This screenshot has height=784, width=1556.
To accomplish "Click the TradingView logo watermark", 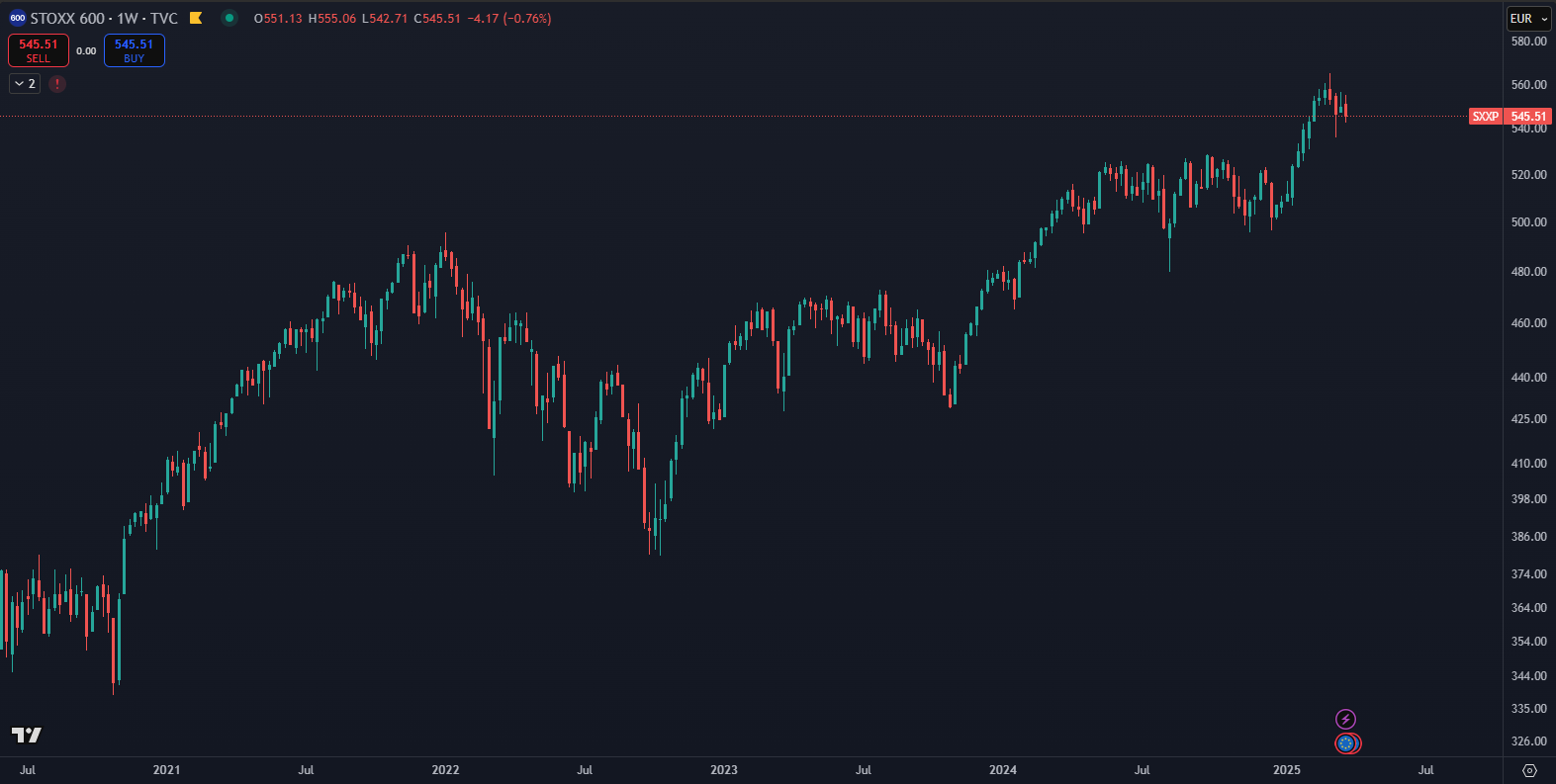I will [x=27, y=735].
